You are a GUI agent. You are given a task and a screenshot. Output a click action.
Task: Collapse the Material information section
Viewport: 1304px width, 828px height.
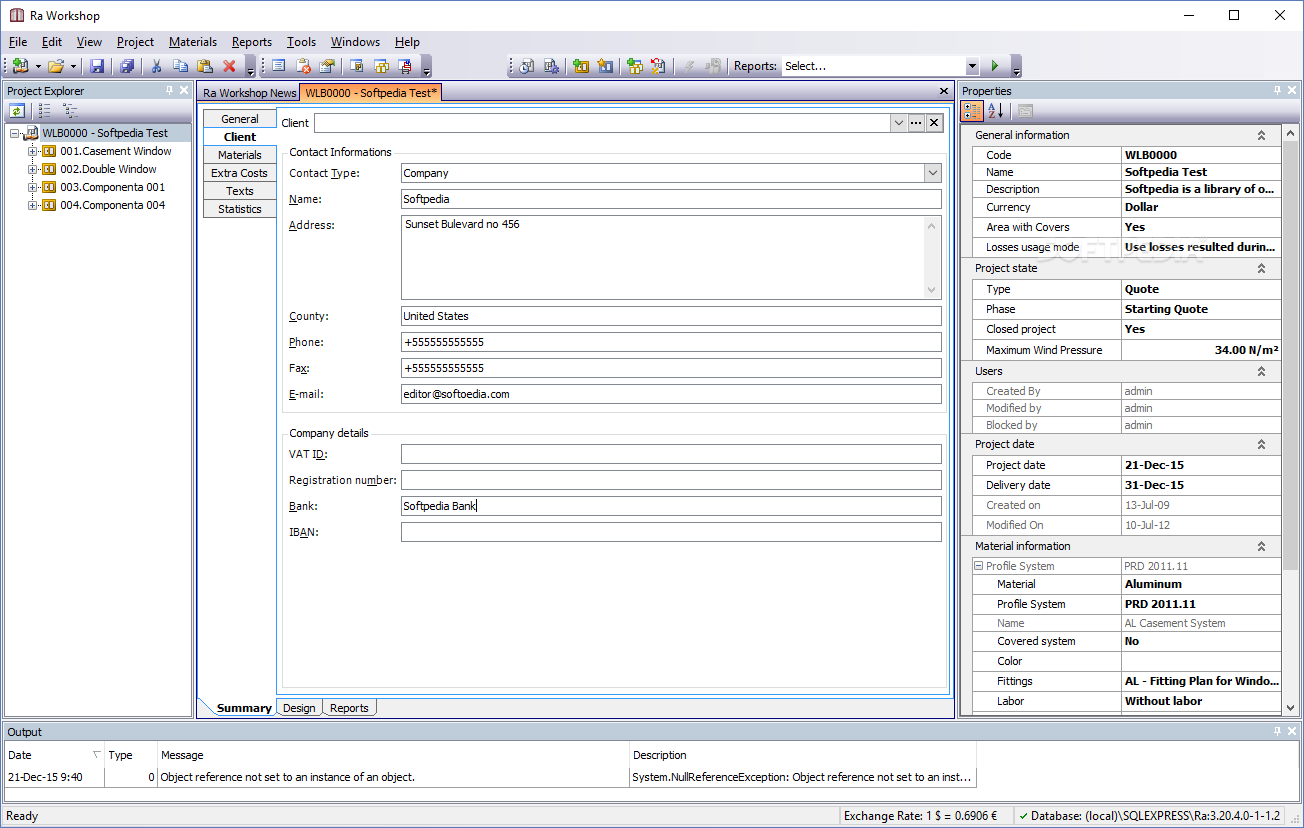click(x=1261, y=546)
